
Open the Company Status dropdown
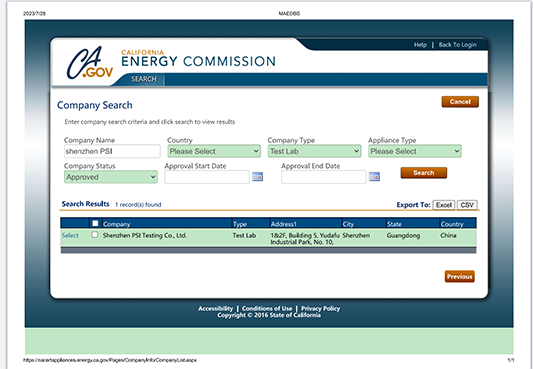pyautogui.click(x=111, y=177)
